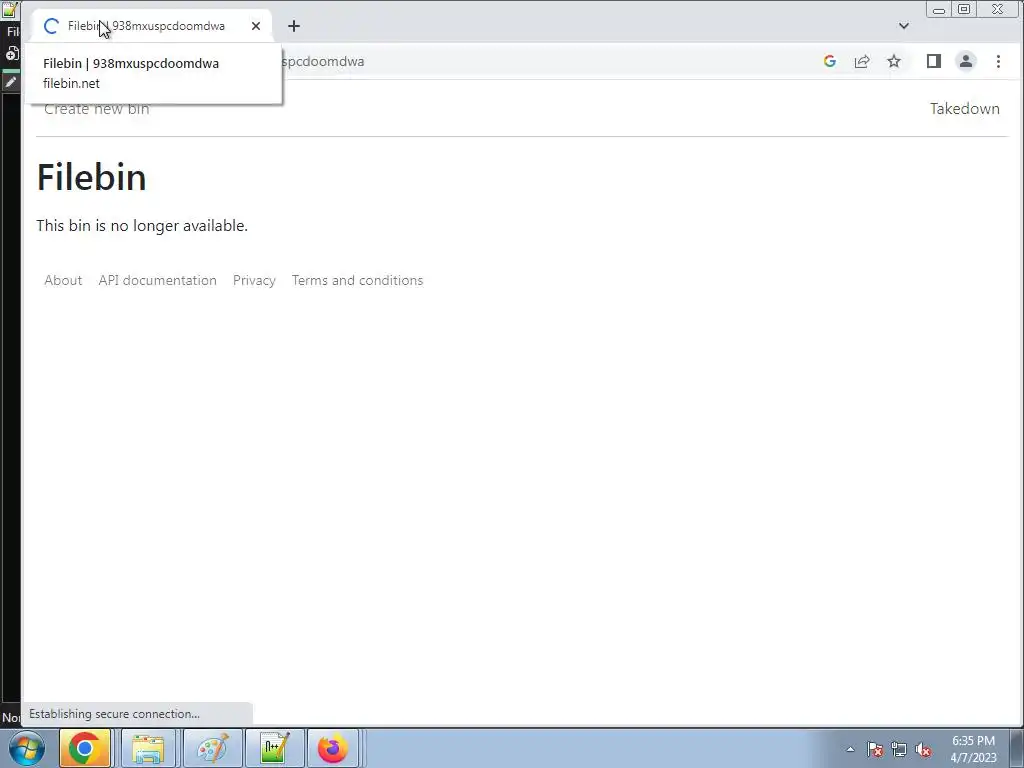Open Notepad++ from the taskbar
Viewport: 1024px width, 768px height.
[x=275, y=748]
